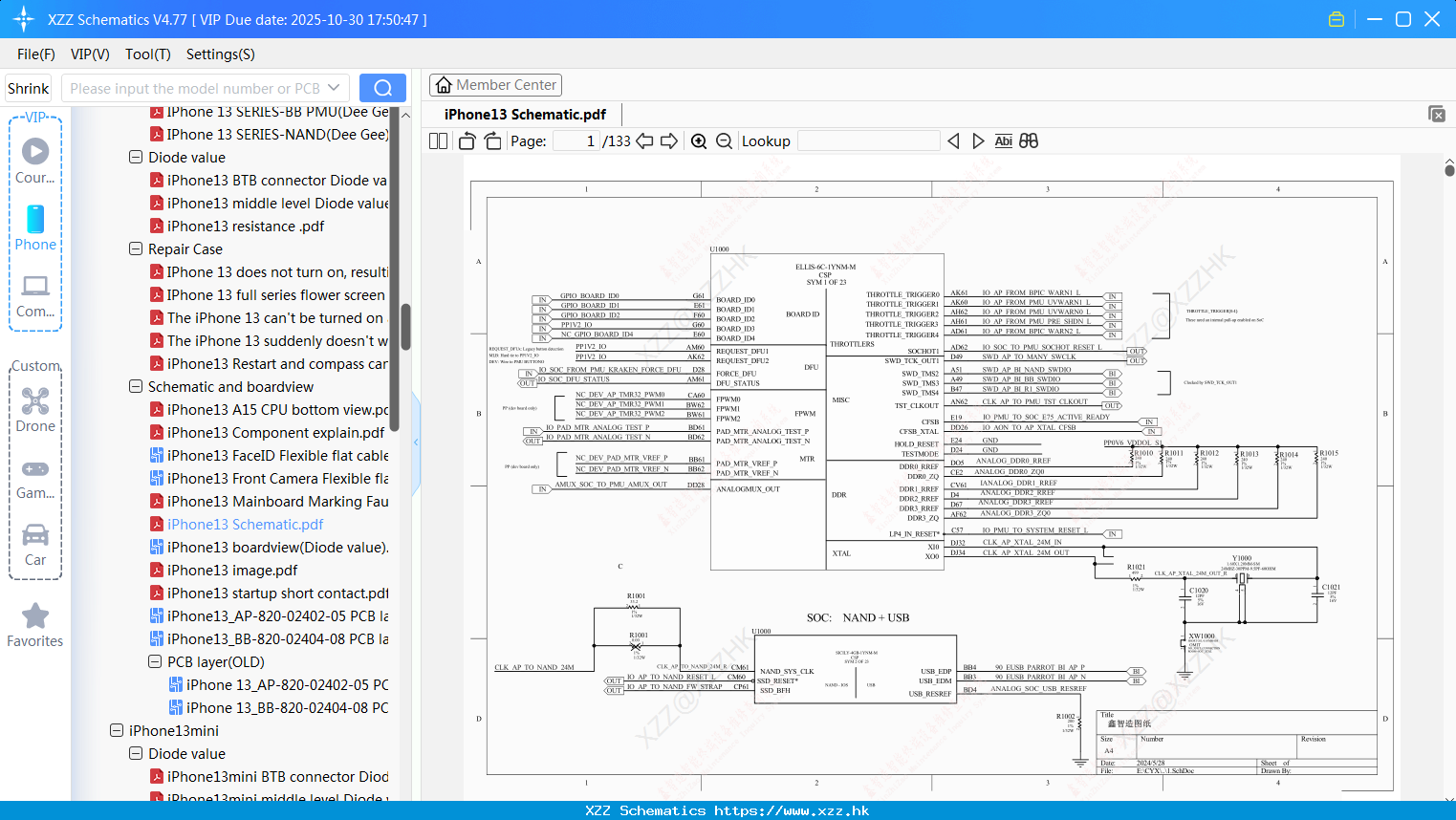Screen dimensions: 1456x820
Task: Select the Phone category icon
Action: [35, 227]
